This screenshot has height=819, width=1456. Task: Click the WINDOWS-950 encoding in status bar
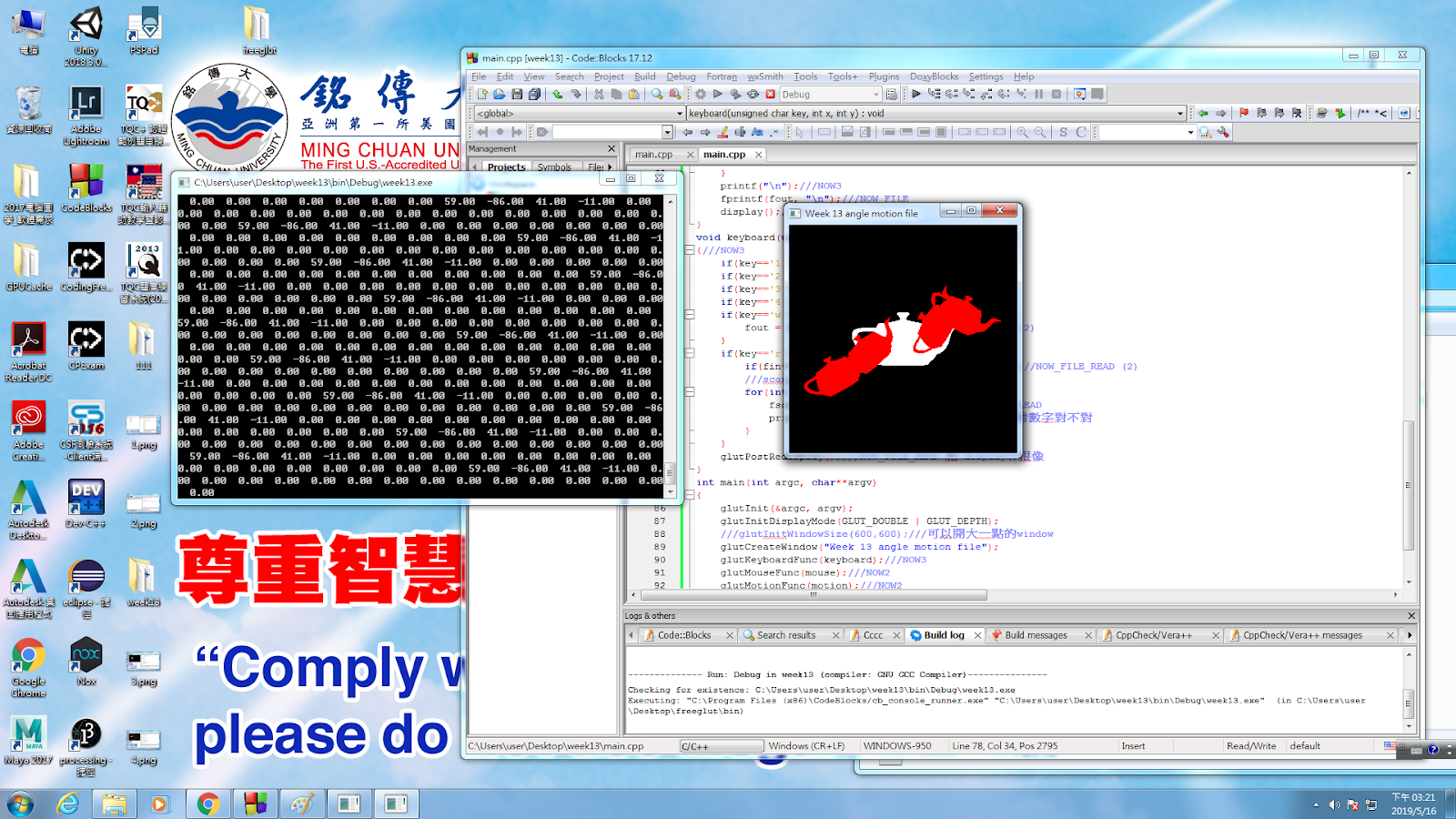click(x=897, y=746)
